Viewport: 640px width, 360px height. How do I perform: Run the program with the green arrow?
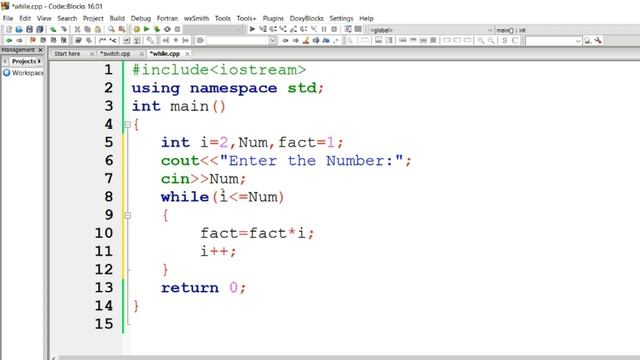[147, 29]
